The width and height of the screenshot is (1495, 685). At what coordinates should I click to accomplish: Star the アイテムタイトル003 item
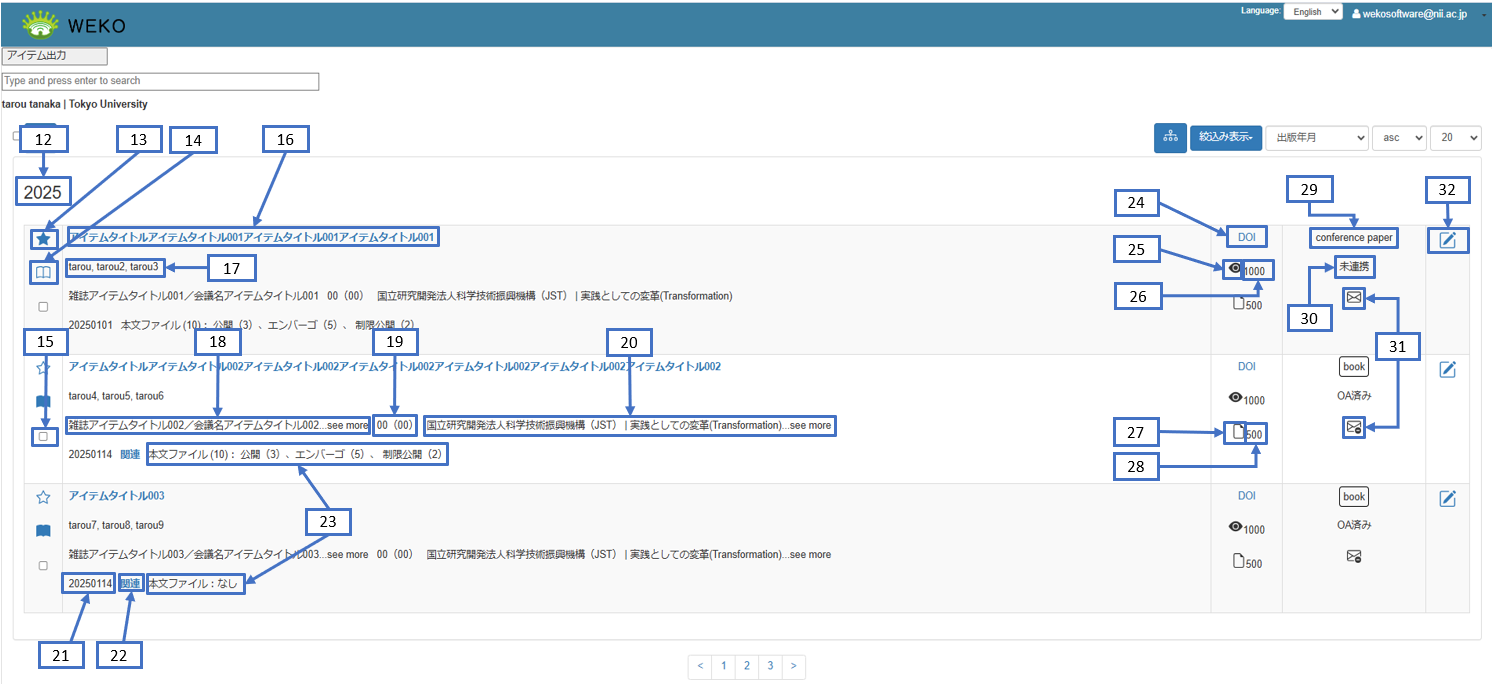[43, 497]
